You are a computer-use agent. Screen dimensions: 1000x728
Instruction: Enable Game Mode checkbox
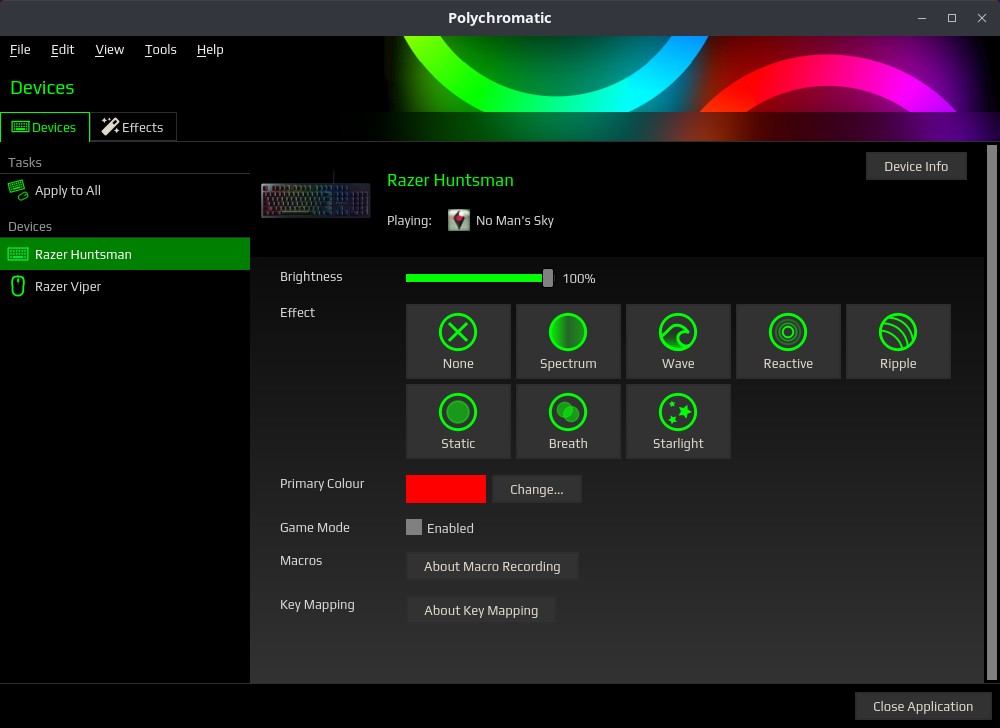tap(413, 528)
